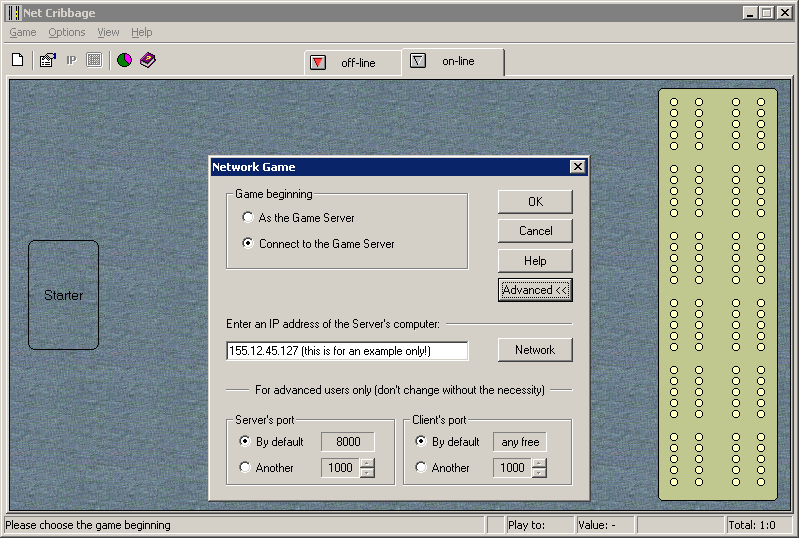Increase Client's port spinner value
Screen dimensions: 799x538
(x=539, y=463)
